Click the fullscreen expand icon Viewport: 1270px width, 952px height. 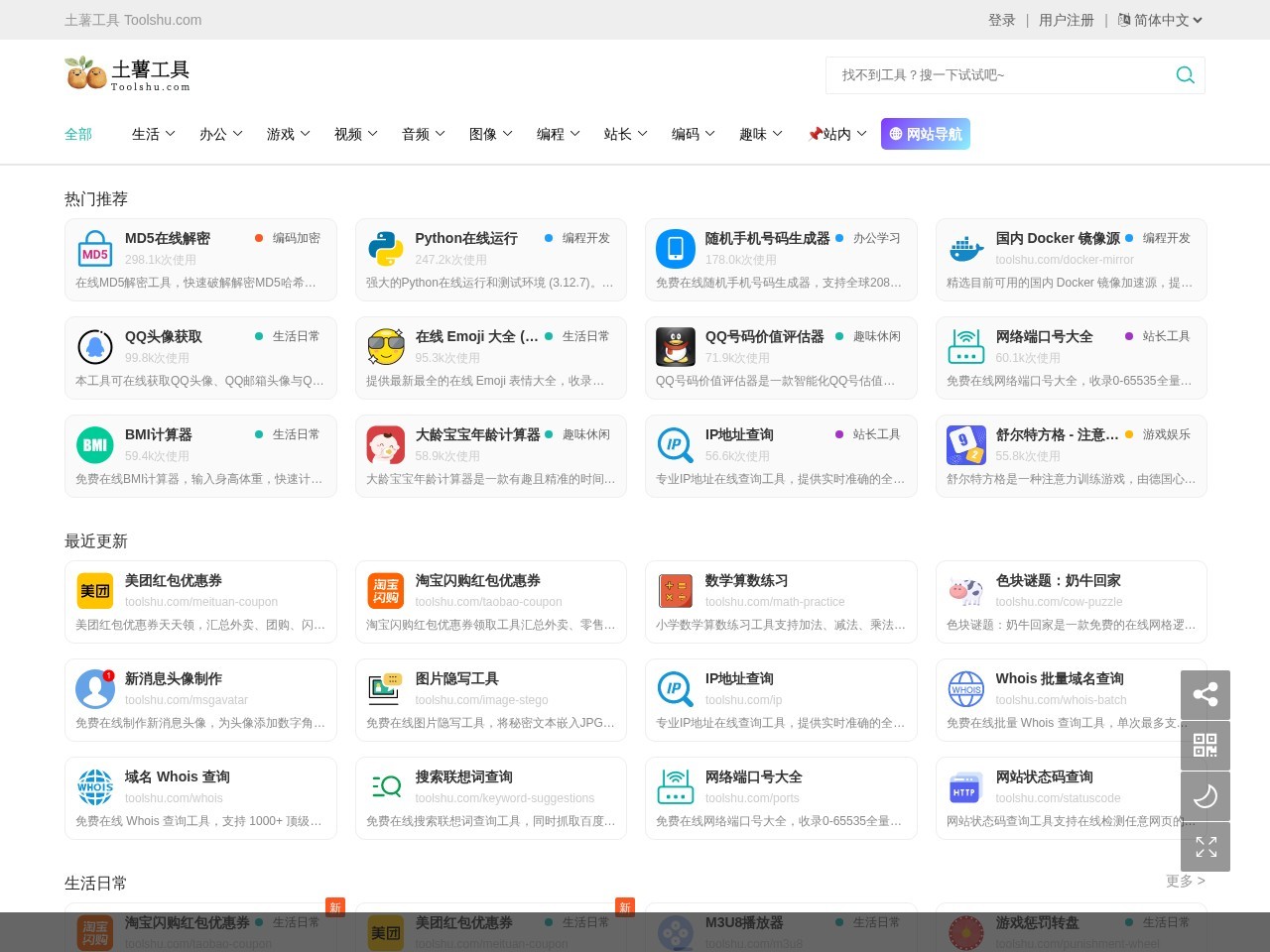click(x=1206, y=846)
